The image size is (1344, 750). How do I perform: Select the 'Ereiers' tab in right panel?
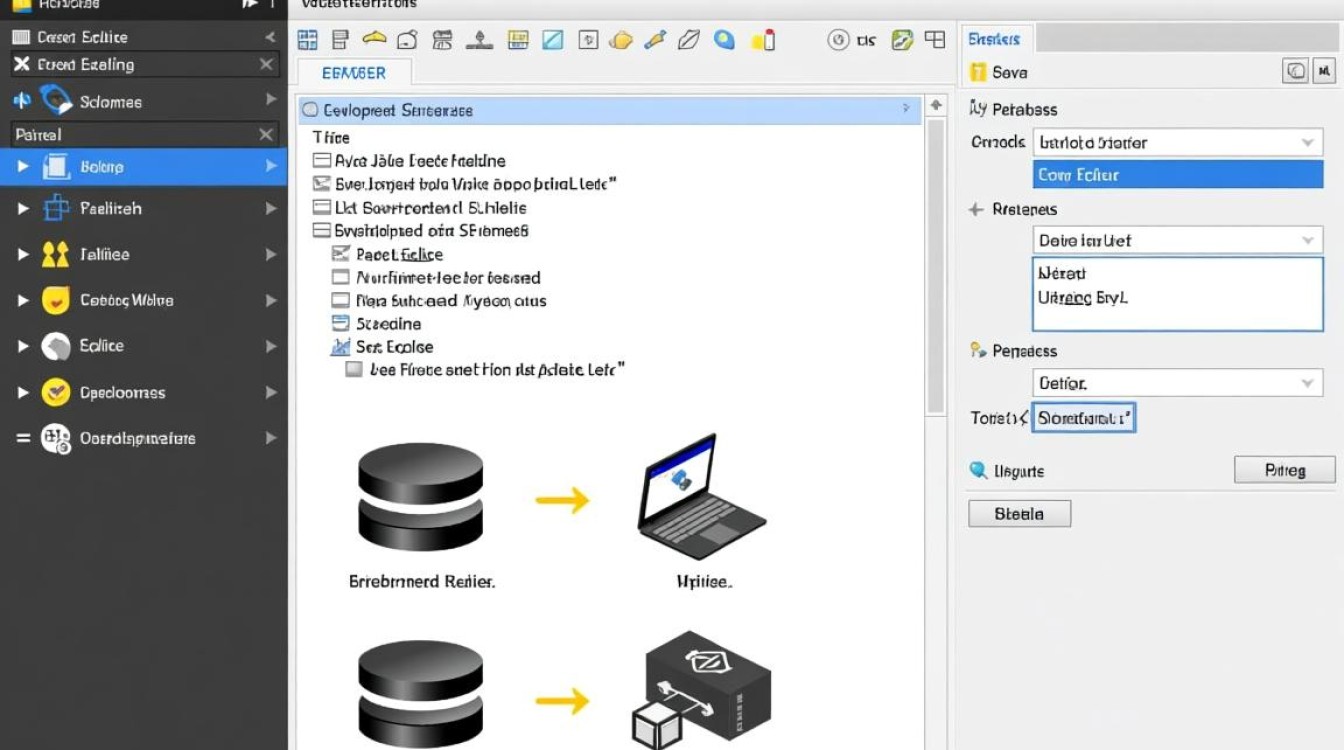coord(995,39)
